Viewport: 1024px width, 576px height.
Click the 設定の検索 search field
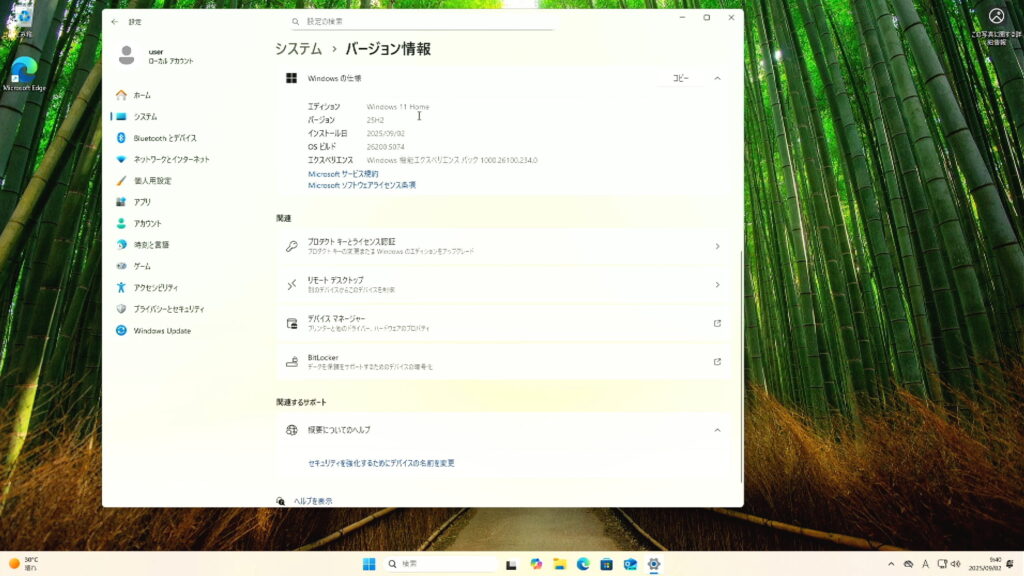420,21
